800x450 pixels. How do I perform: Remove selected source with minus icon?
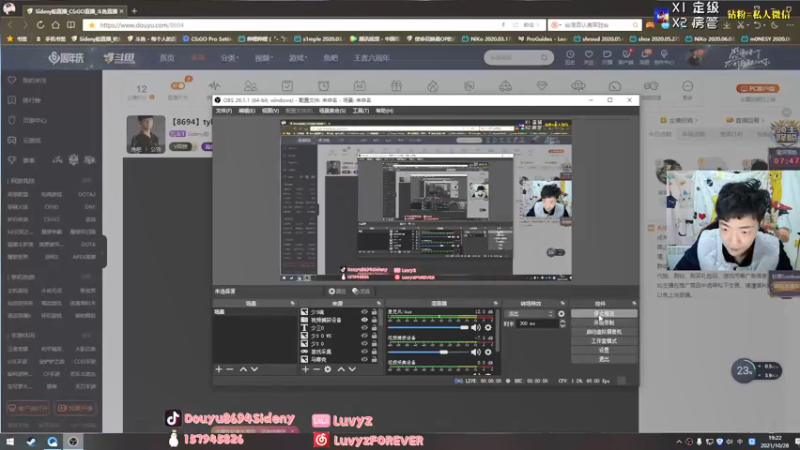click(x=316, y=369)
